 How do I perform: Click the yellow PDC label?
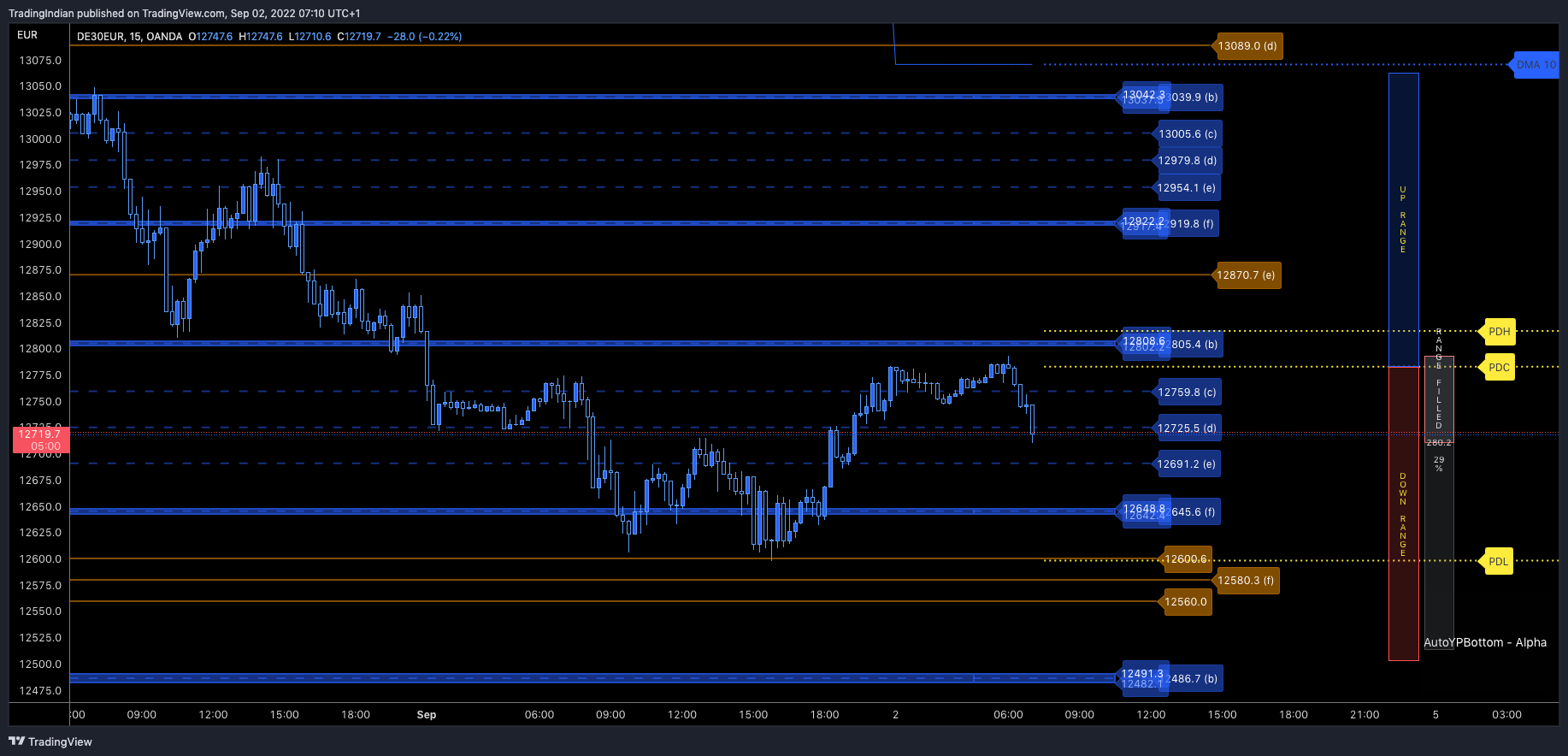point(1498,368)
